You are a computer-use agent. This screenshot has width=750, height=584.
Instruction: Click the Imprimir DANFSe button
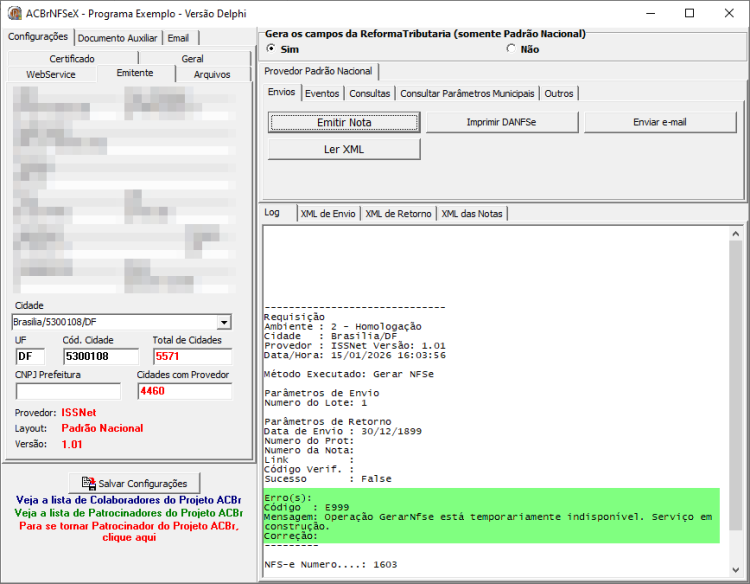pos(502,122)
